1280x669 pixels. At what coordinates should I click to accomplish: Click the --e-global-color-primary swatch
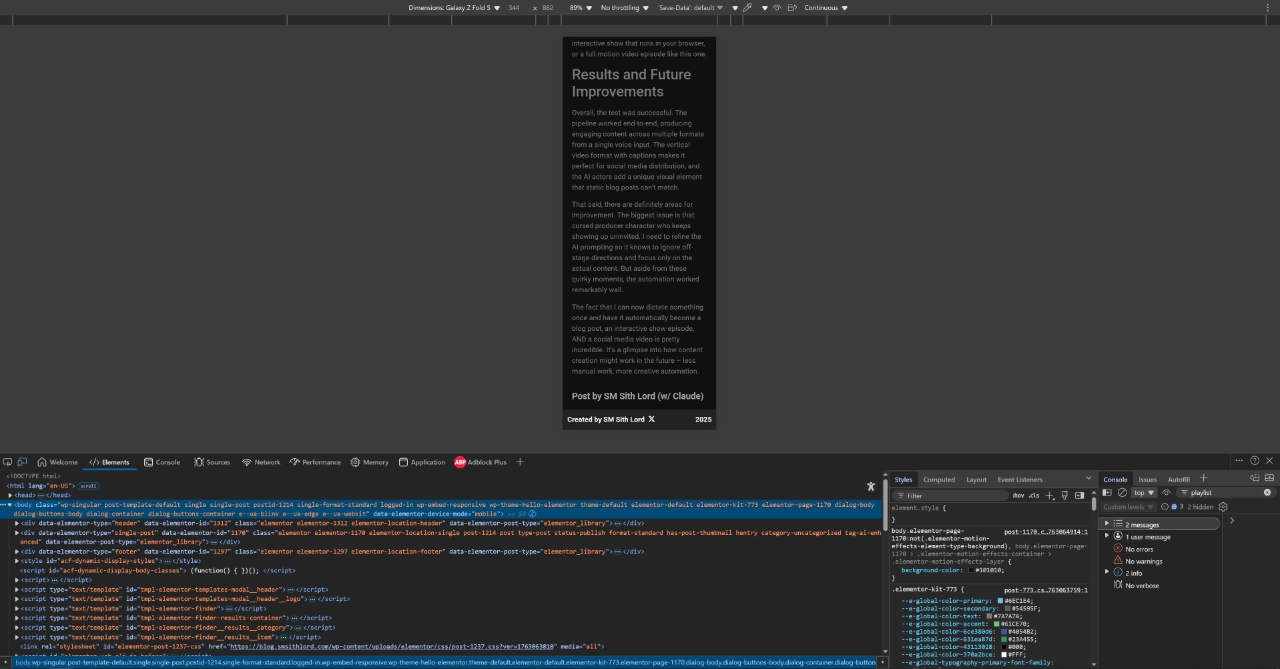pyautogui.click(x=1002, y=600)
